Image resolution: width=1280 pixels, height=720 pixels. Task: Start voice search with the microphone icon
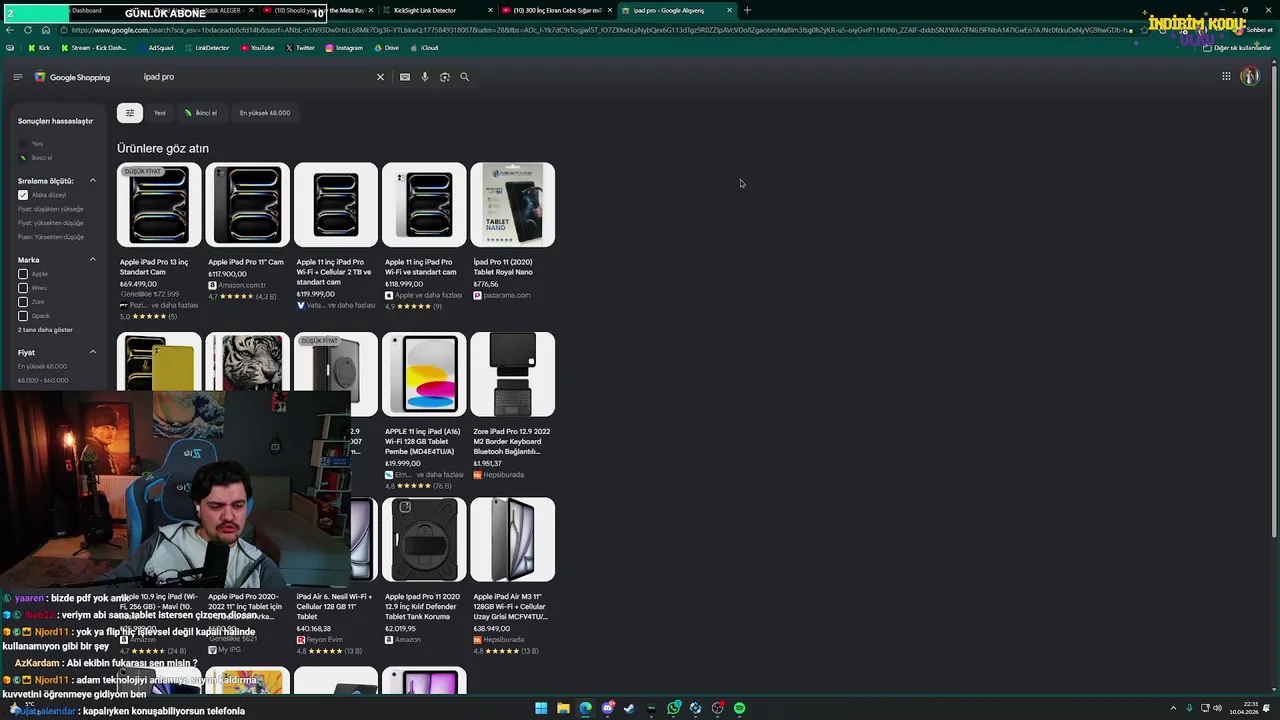[425, 77]
